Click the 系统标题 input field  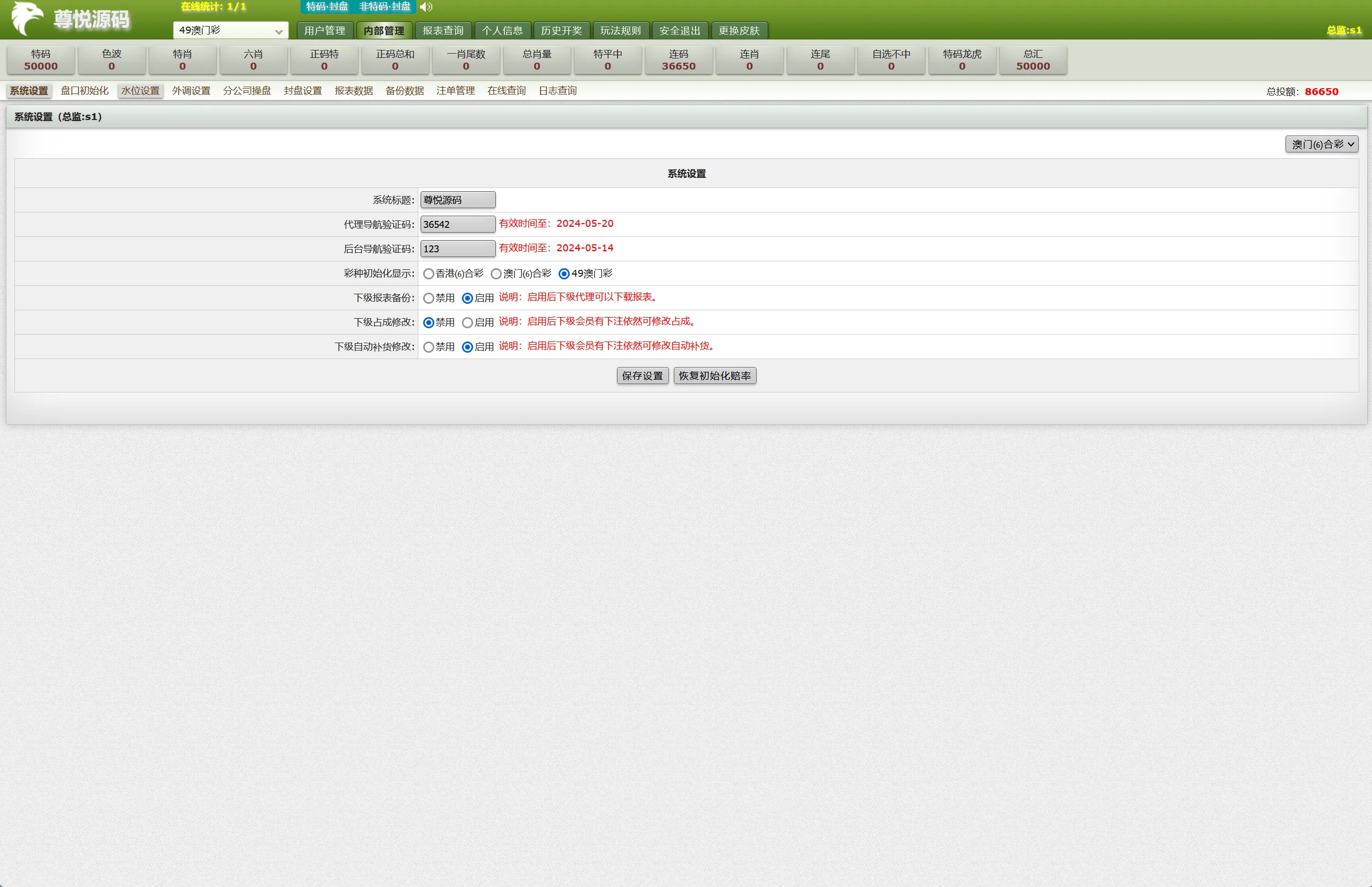[457, 200]
